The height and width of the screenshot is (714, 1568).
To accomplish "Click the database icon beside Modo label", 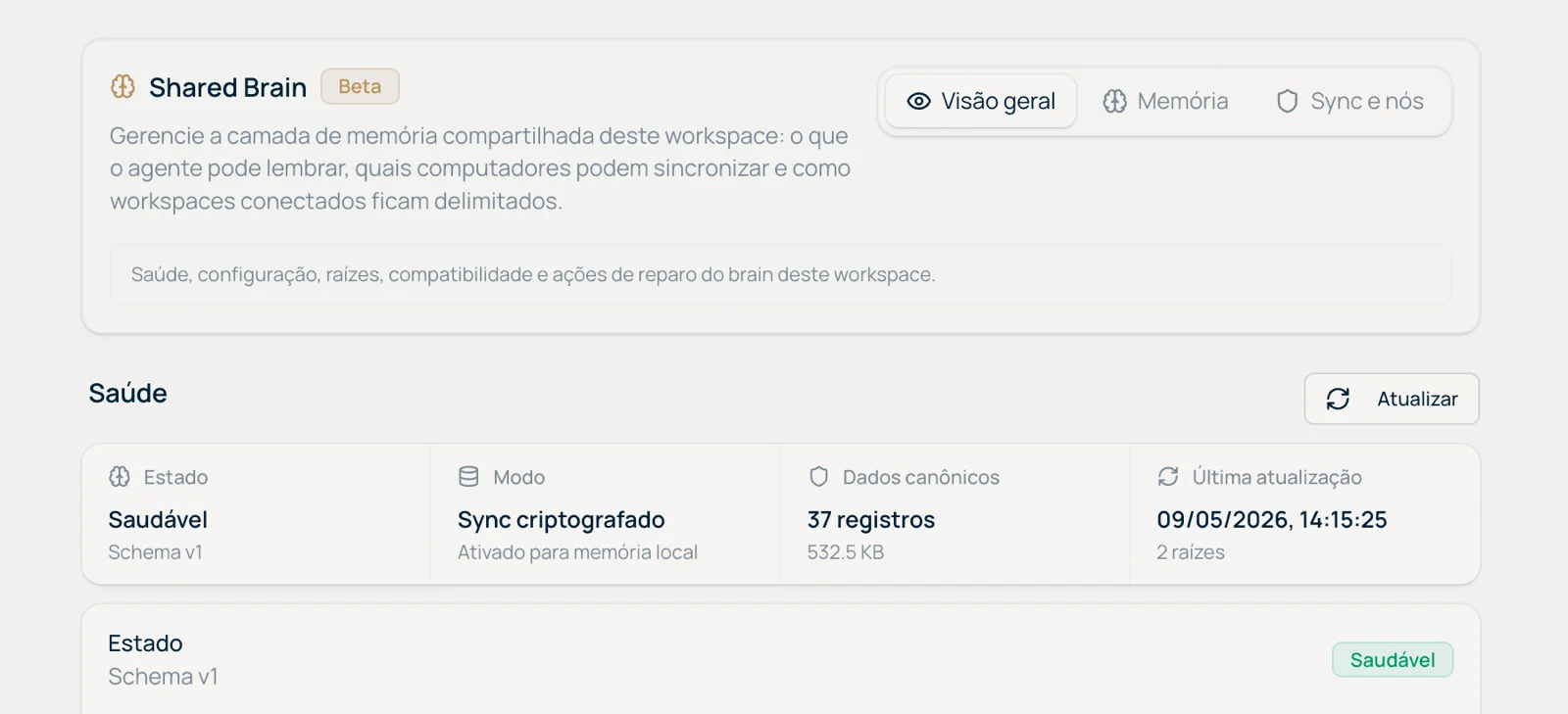I will [x=468, y=477].
